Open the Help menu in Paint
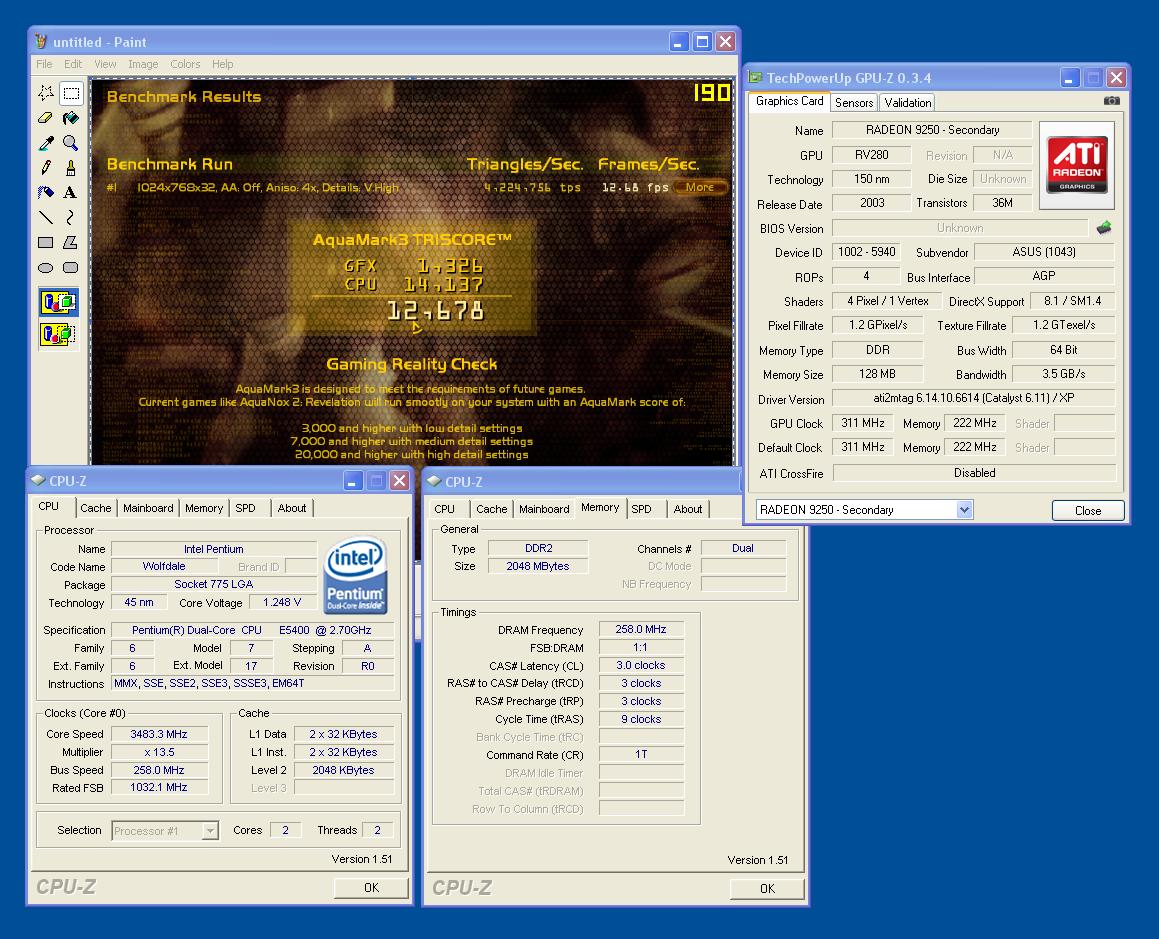The image size is (1159, 939). (x=222, y=64)
